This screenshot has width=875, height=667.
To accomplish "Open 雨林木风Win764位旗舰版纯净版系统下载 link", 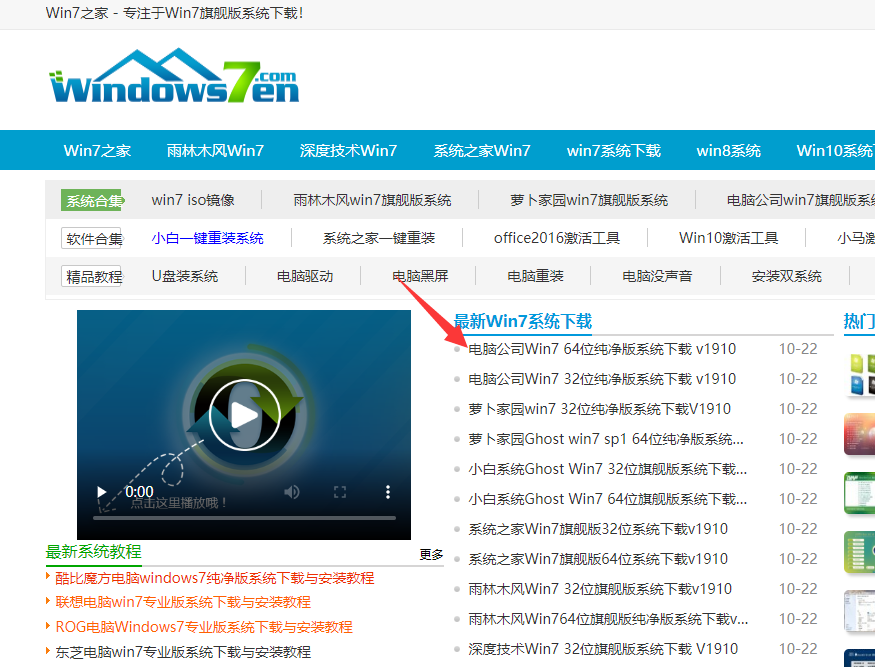I will [608, 619].
